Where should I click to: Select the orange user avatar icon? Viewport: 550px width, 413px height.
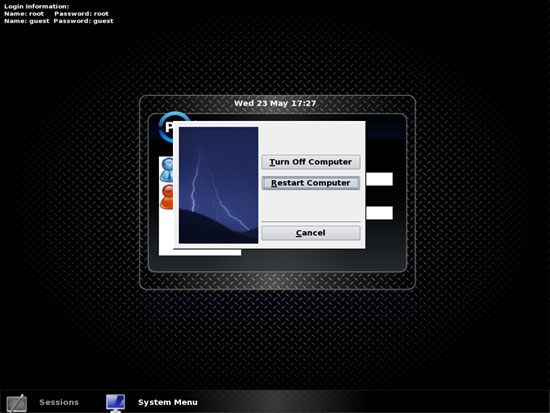(x=167, y=197)
